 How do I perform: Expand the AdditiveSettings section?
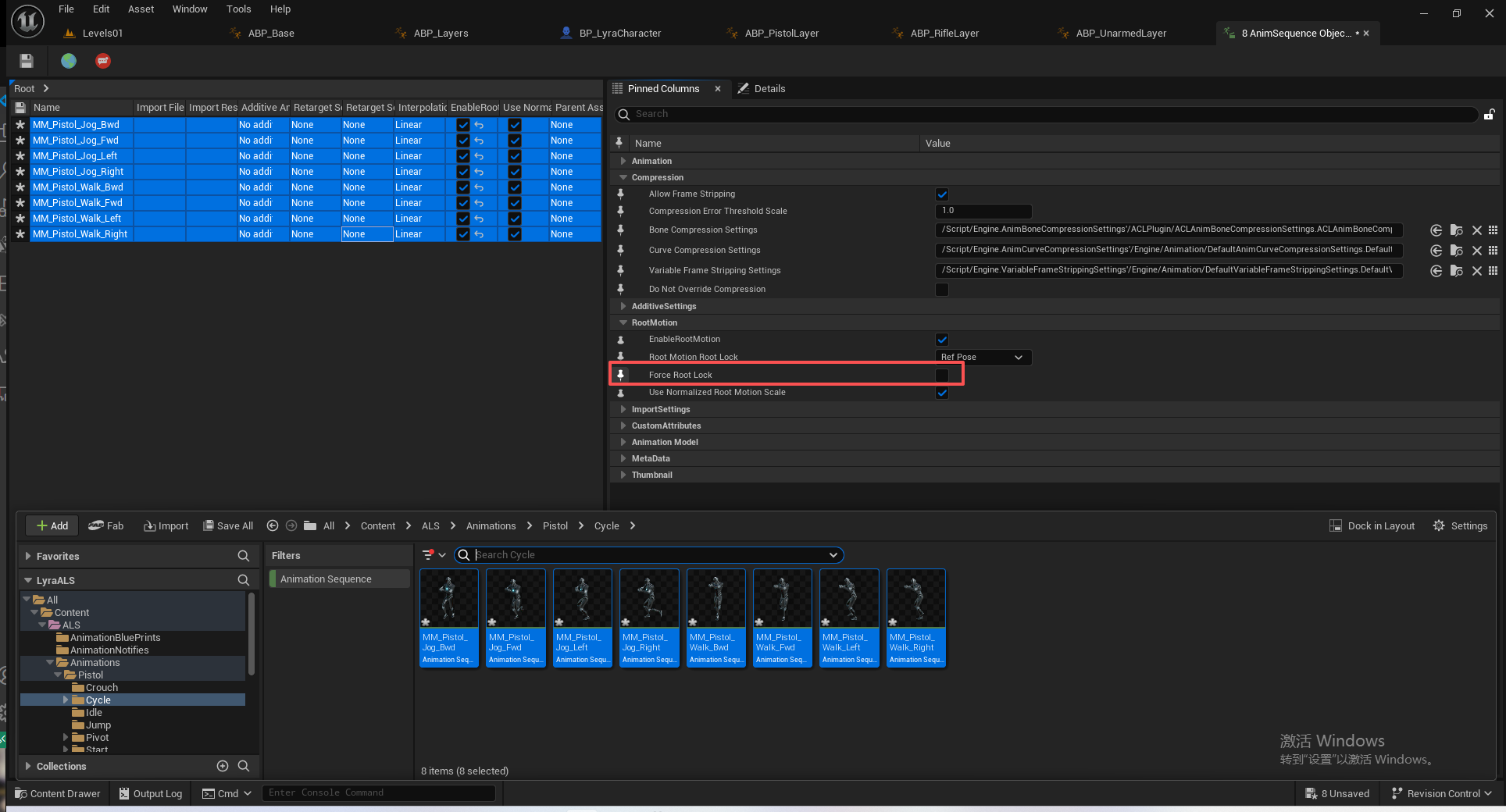pyautogui.click(x=623, y=306)
